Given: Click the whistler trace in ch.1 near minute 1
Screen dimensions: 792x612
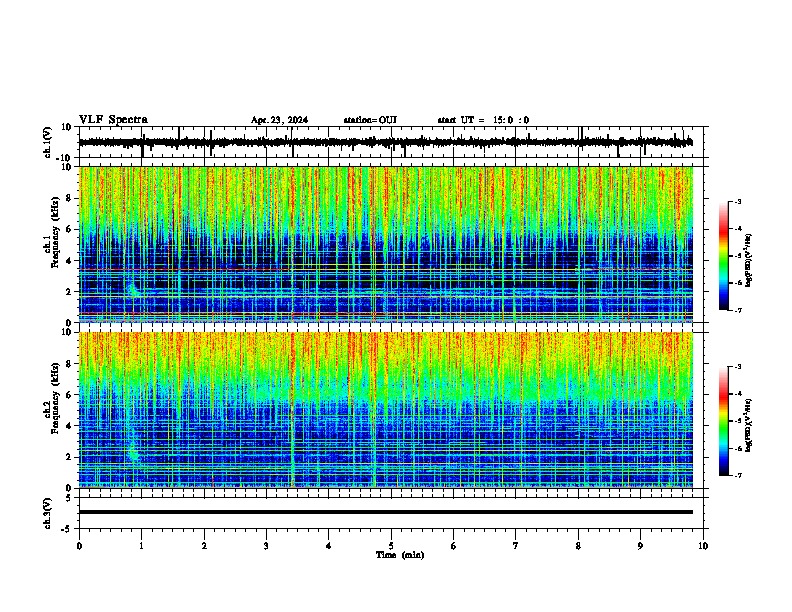Looking at the screenshot, I should tap(133, 289).
